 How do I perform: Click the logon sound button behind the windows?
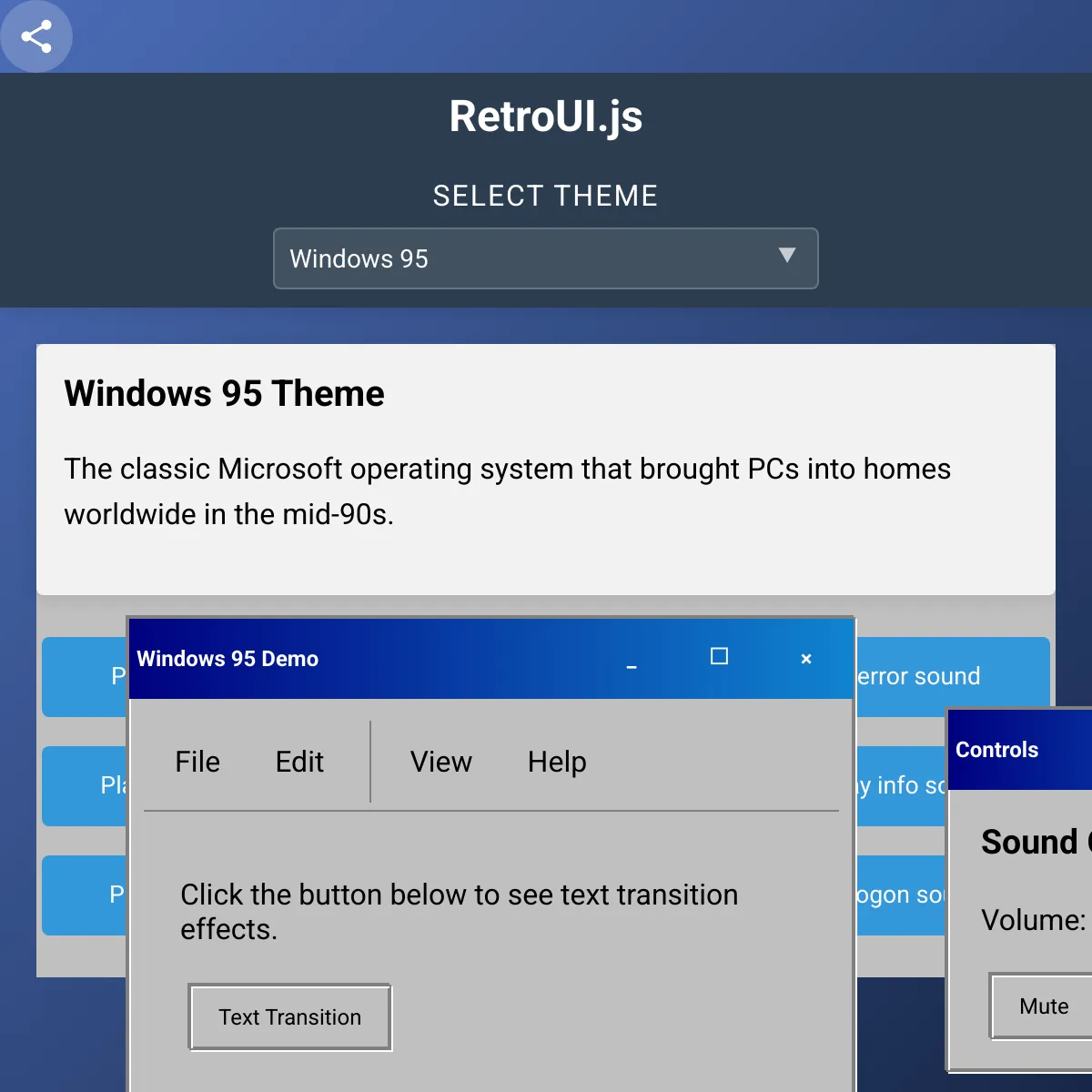tap(902, 895)
